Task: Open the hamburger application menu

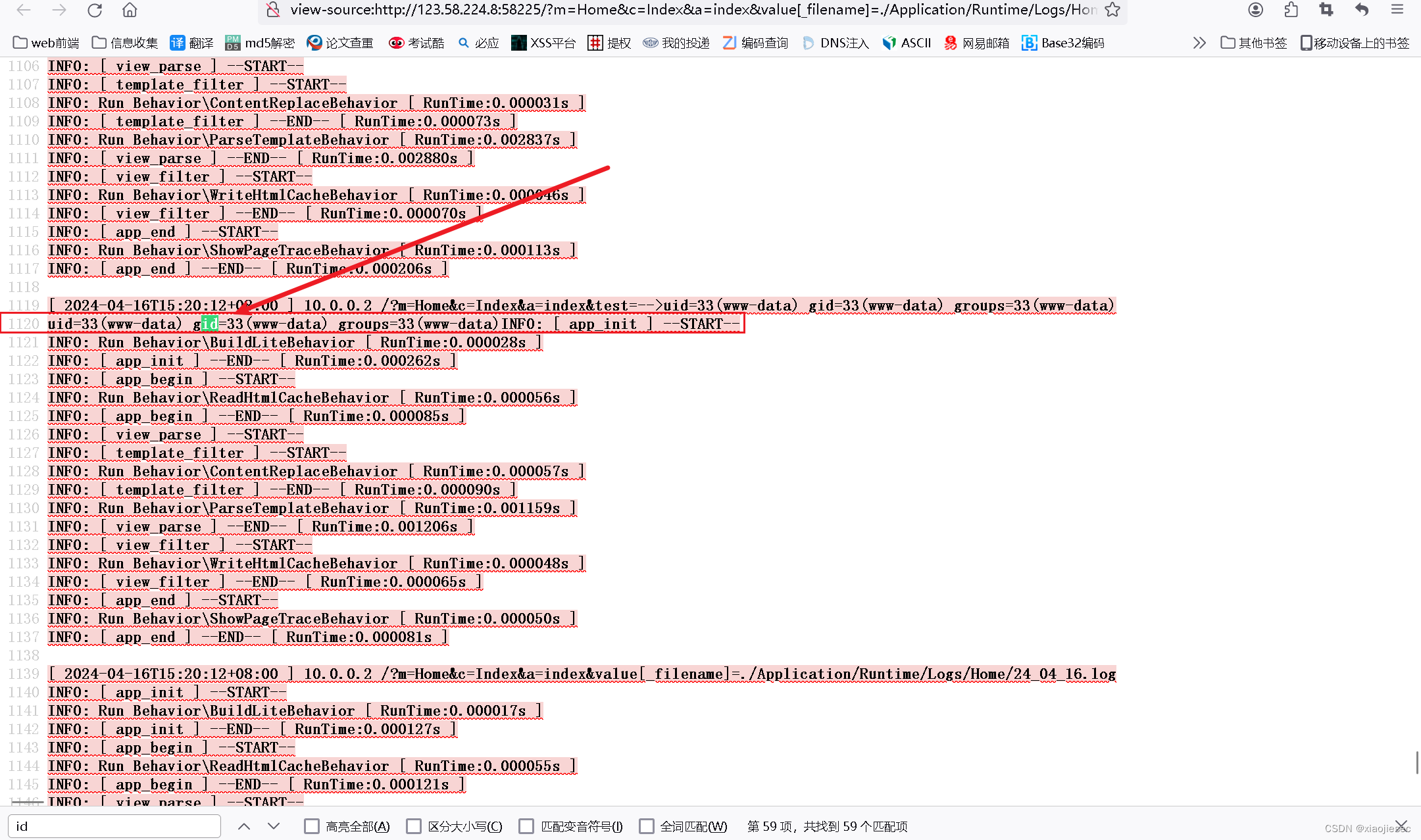Action: pyautogui.click(x=1397, y=10)
